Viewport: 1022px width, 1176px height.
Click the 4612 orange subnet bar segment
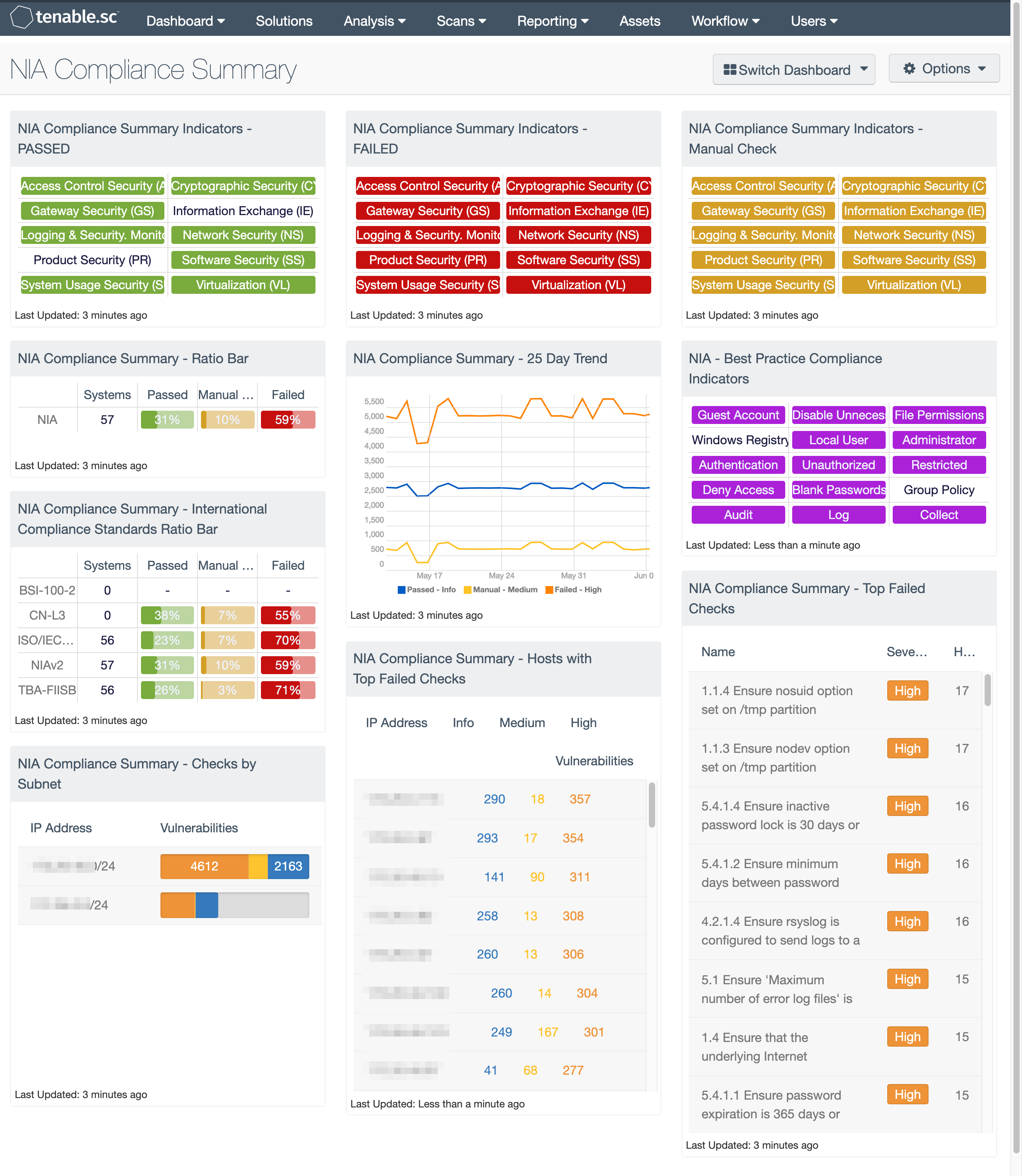point(204,866)
